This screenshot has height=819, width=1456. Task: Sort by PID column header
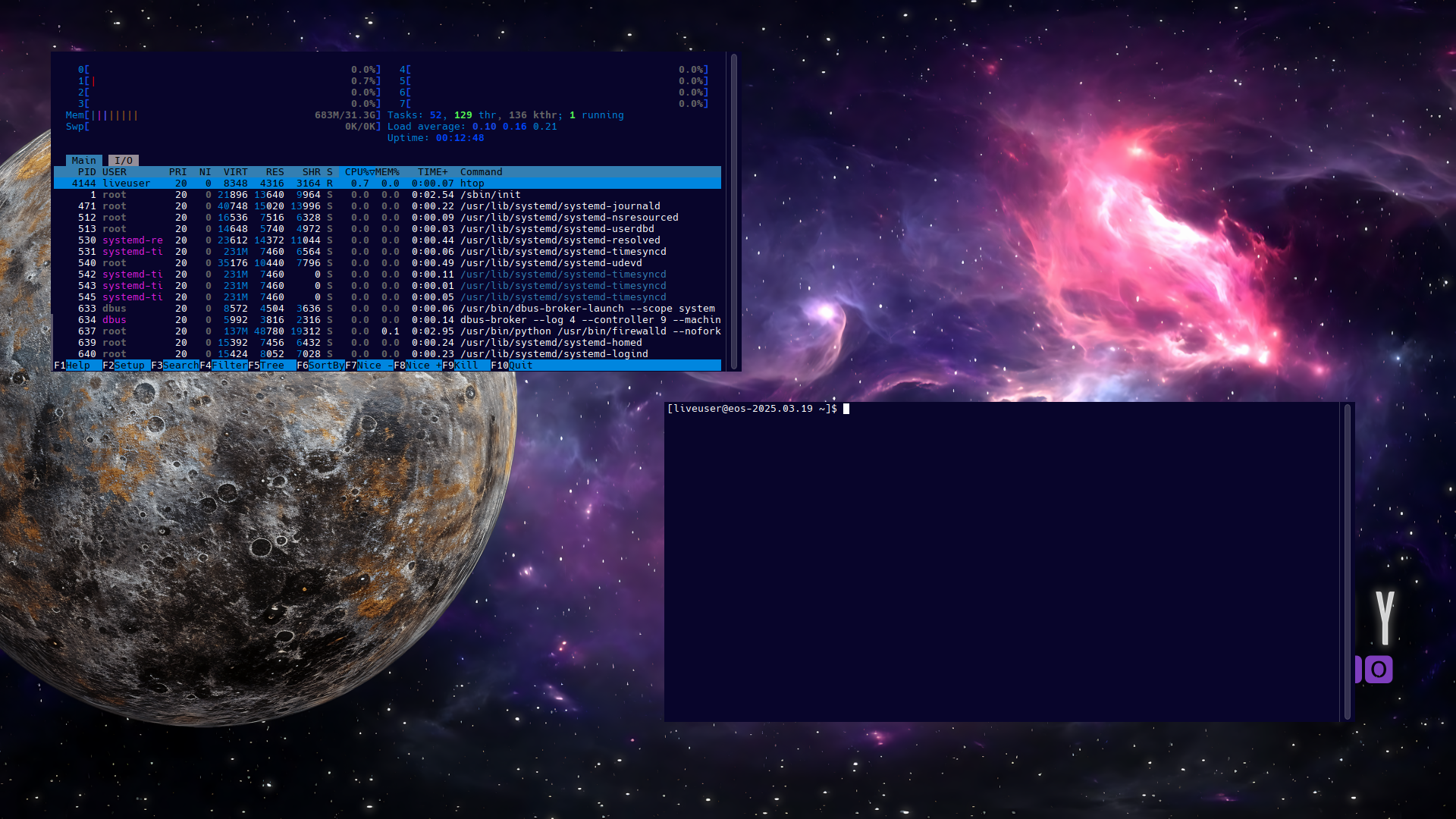86,172
